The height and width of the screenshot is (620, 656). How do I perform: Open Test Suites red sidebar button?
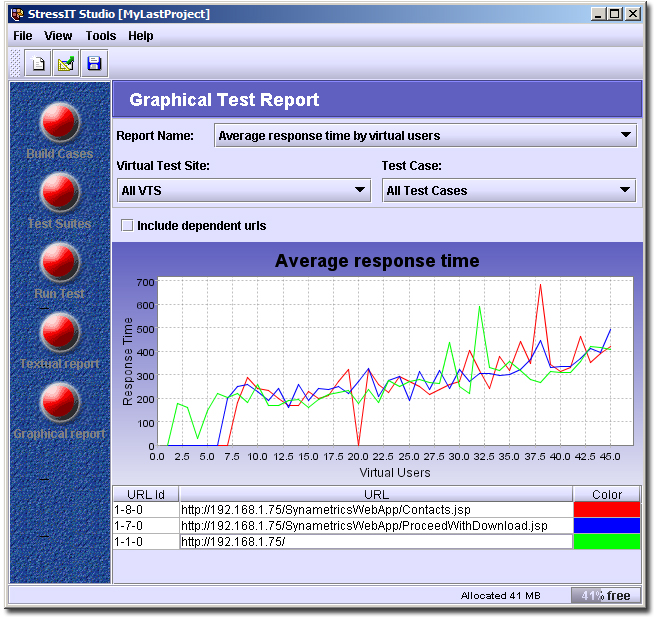tap(59, 192)
